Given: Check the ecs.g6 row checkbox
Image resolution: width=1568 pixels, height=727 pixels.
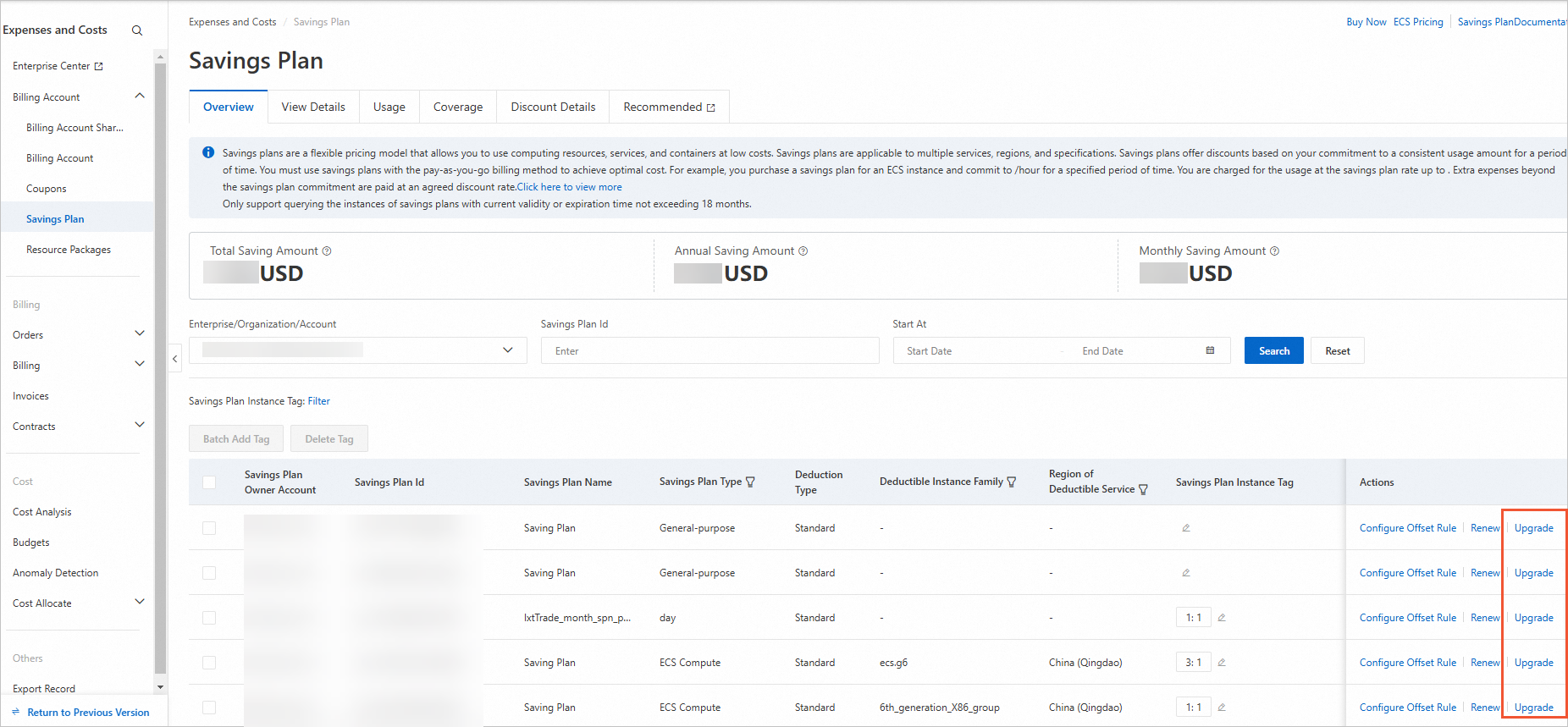Looking at the screenshot, I should (209, 663).
